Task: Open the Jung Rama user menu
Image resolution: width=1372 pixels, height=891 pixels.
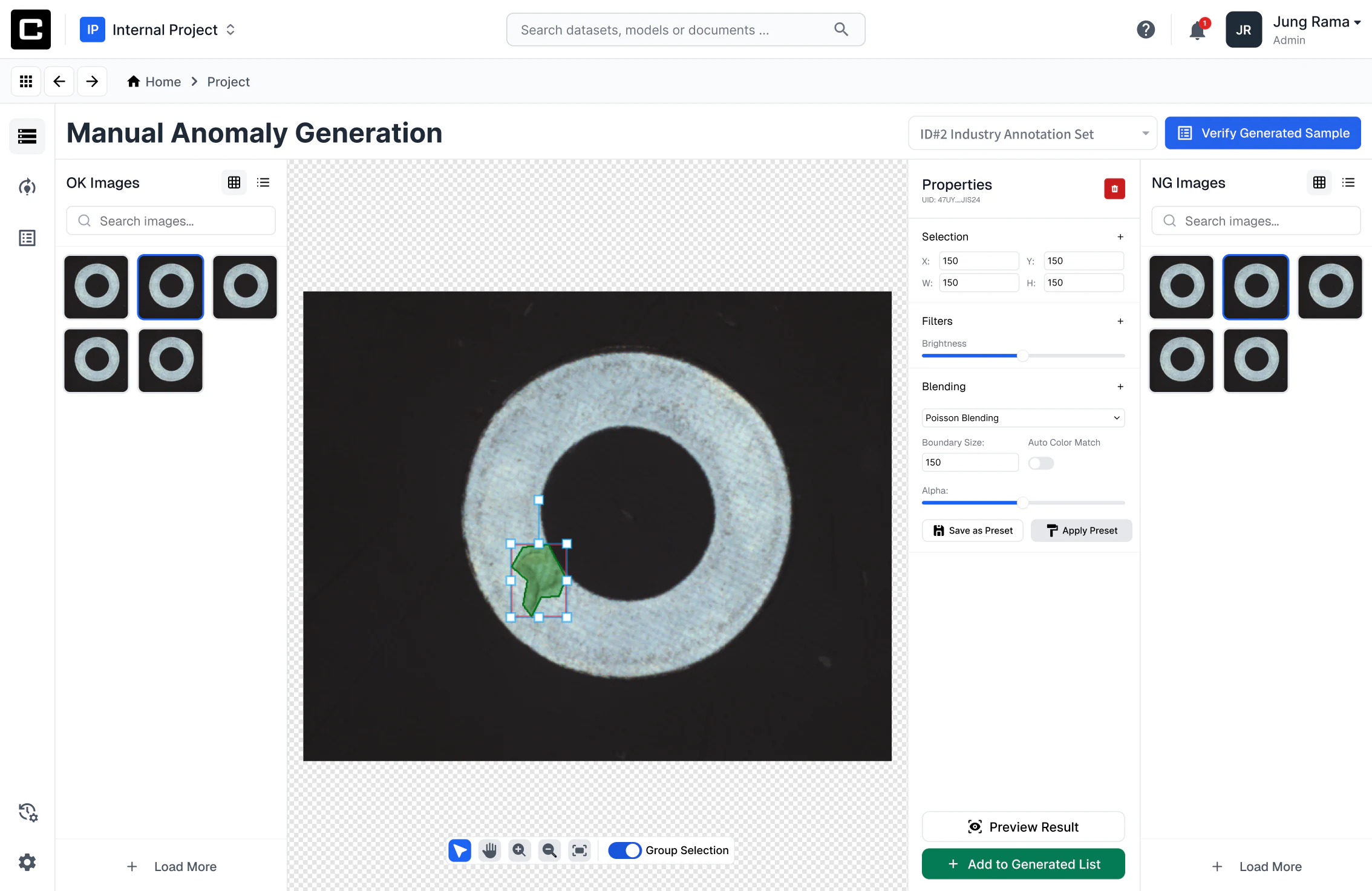Action: click(x=1317, y=30)
